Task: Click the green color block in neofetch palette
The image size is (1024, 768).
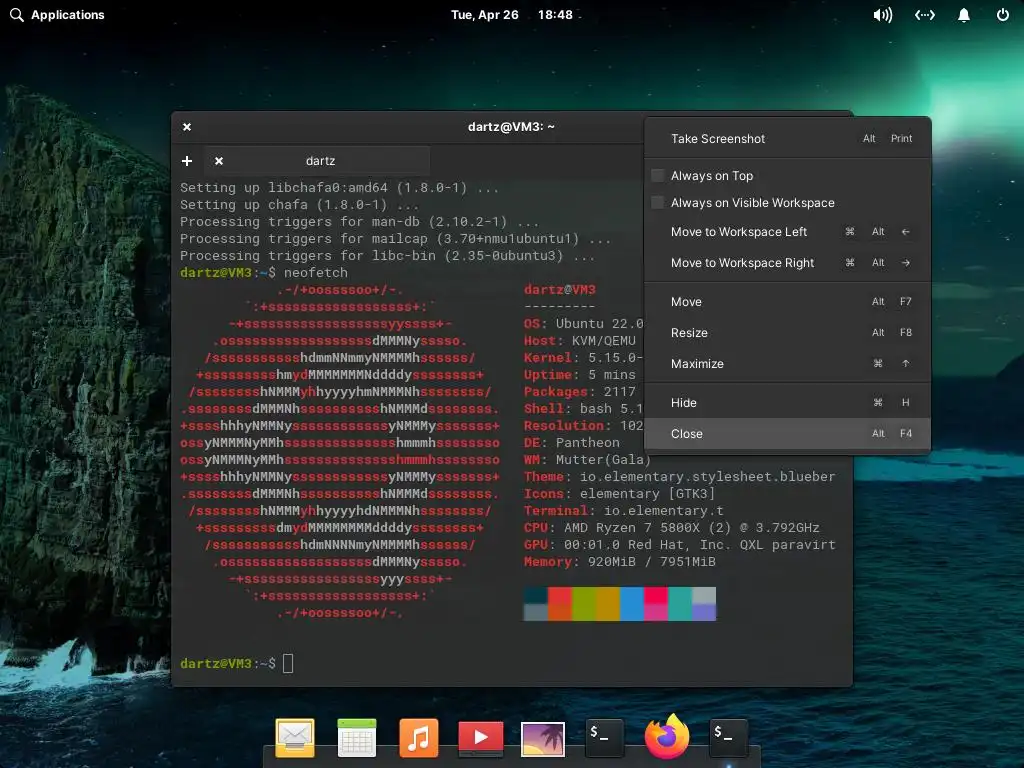Action: 584,603
